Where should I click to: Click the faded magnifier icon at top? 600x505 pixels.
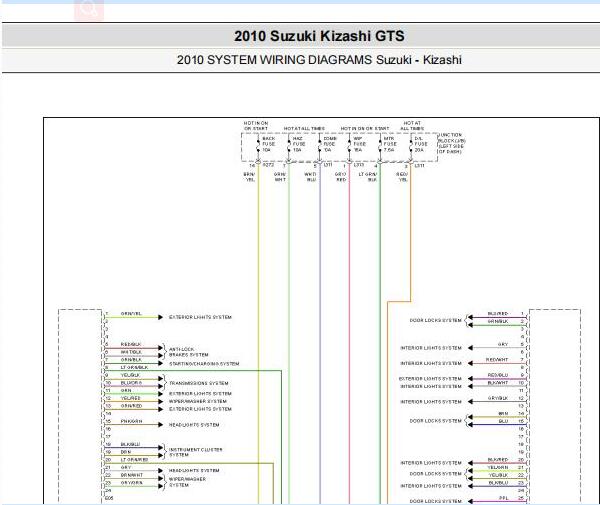89,10
